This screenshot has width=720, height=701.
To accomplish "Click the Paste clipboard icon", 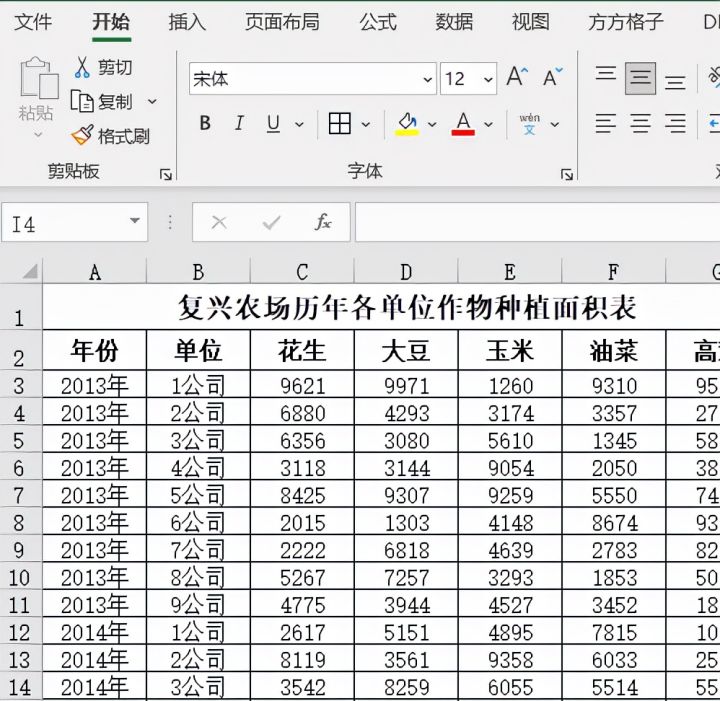I will click(x=39, y=78).
